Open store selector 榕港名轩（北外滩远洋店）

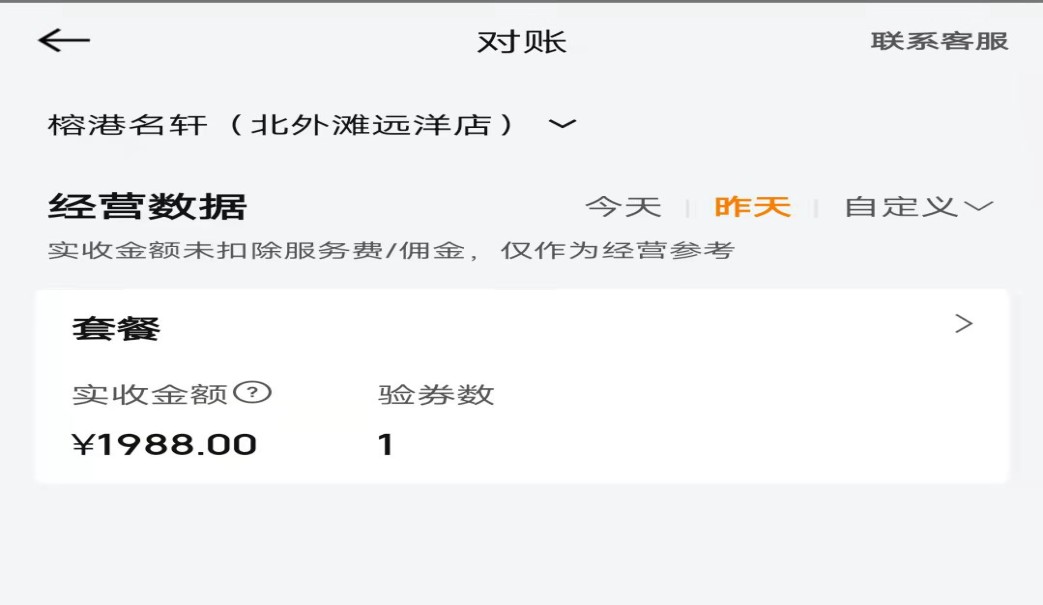[x=282, y=125]
